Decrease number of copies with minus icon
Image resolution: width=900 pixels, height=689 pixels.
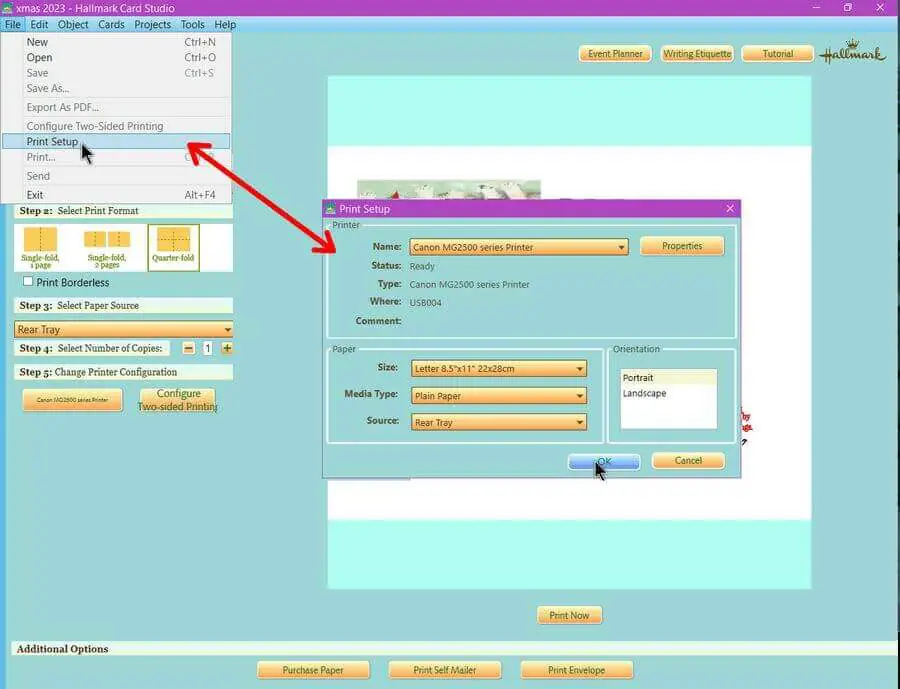pos(188,348)
